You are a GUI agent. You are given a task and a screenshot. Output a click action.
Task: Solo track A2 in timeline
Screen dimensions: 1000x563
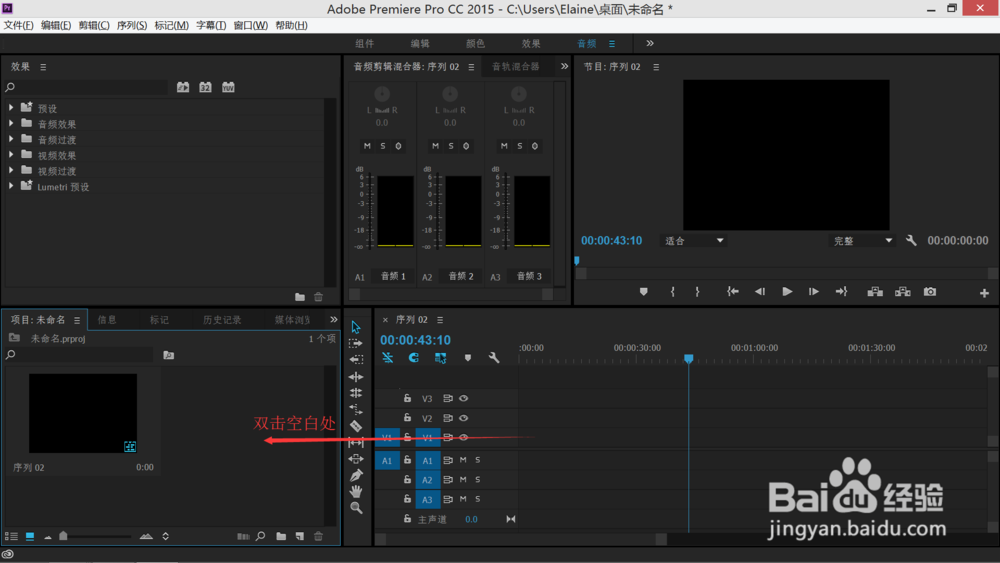click(478, 479)
